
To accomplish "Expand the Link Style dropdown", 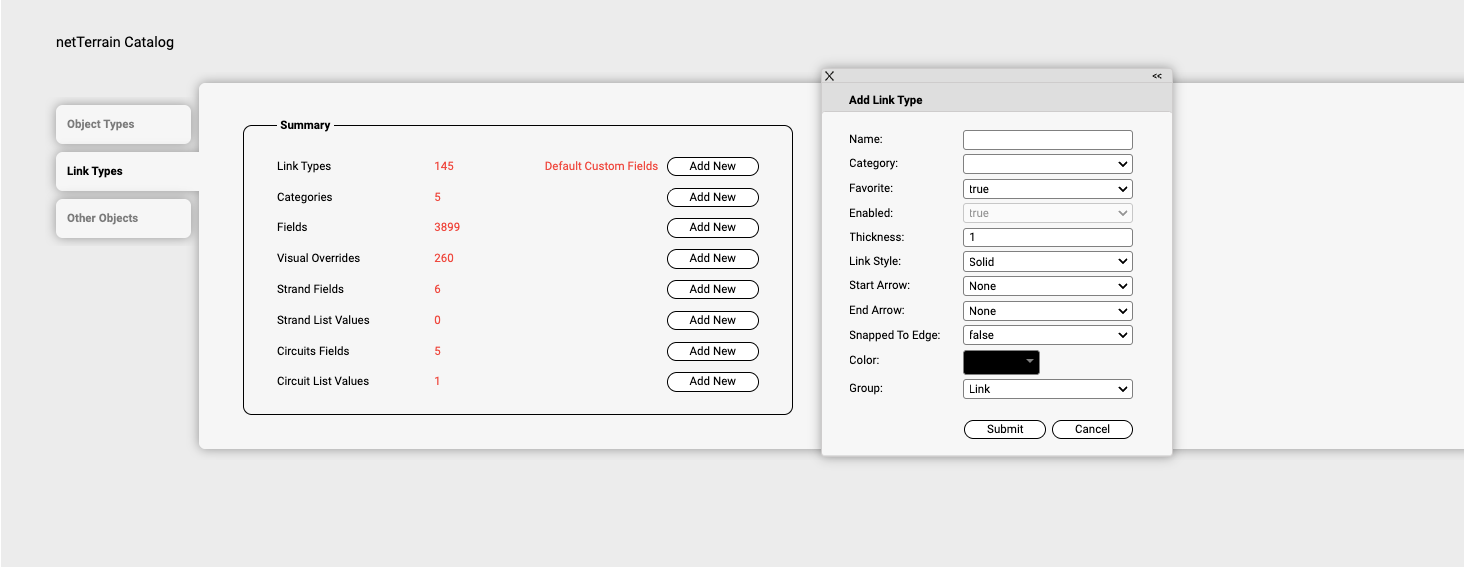I will click(1047, 262).
